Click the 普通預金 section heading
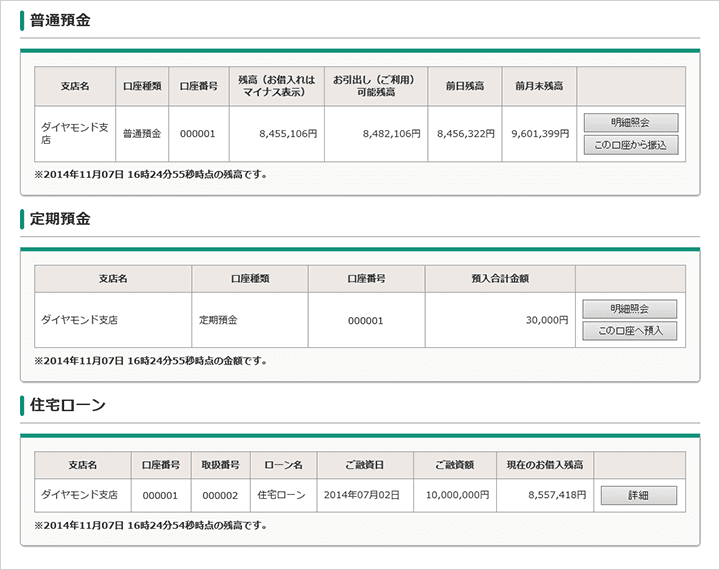The height and width of the screenshot is (570, 720). [60, 20]
